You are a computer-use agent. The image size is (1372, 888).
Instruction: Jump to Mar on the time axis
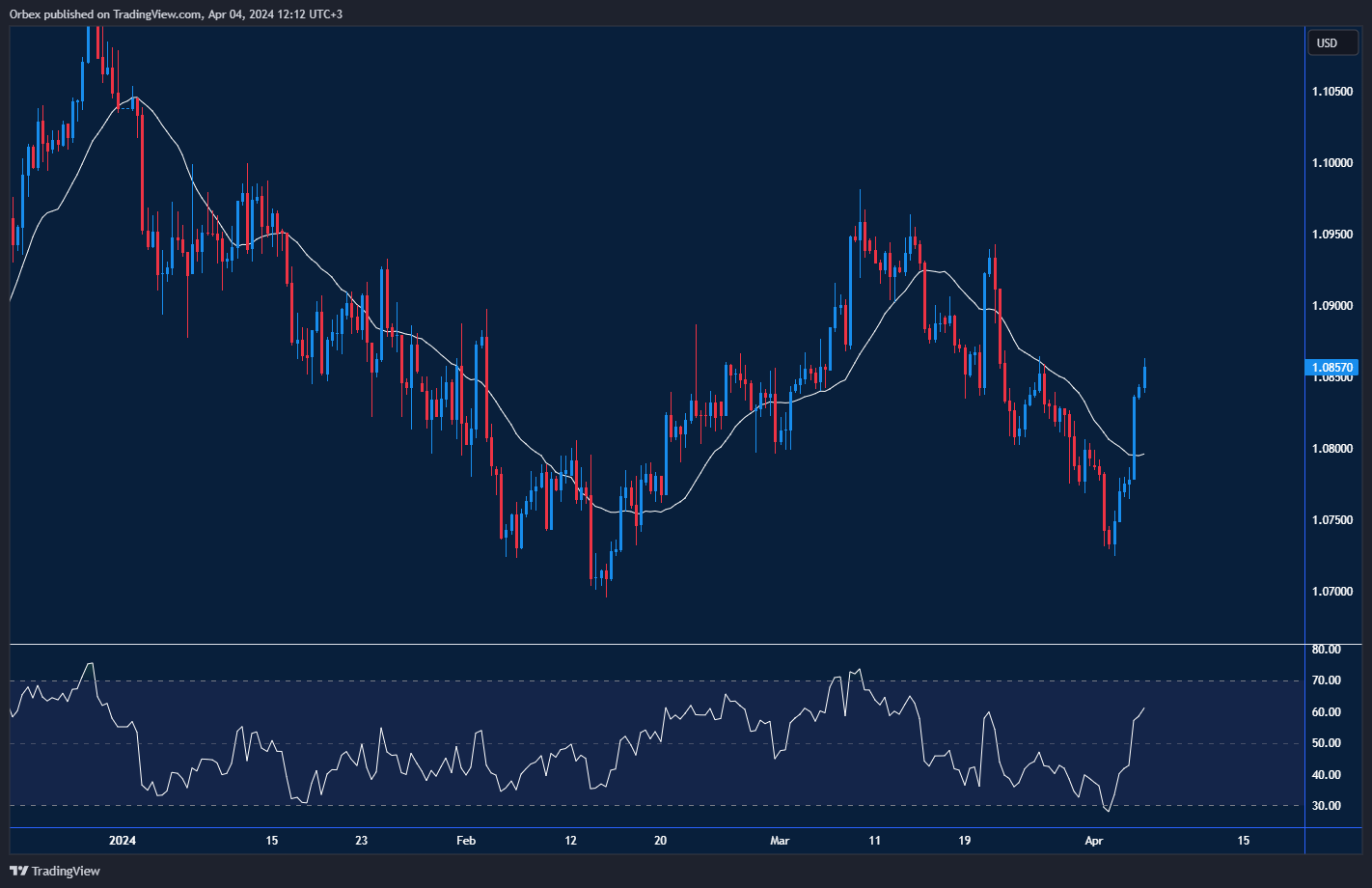[x=780, y=841]
